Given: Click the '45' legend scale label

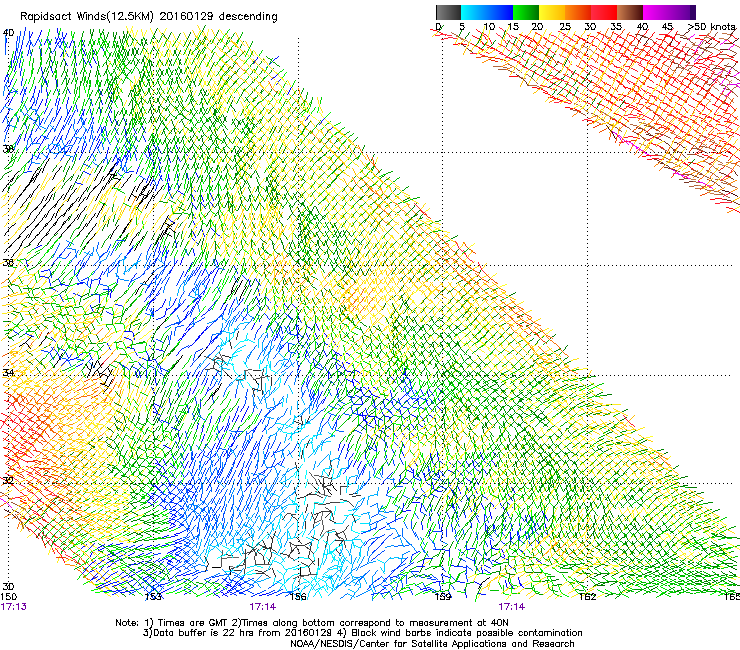Looking at the screenshot, I should [667, 26].
